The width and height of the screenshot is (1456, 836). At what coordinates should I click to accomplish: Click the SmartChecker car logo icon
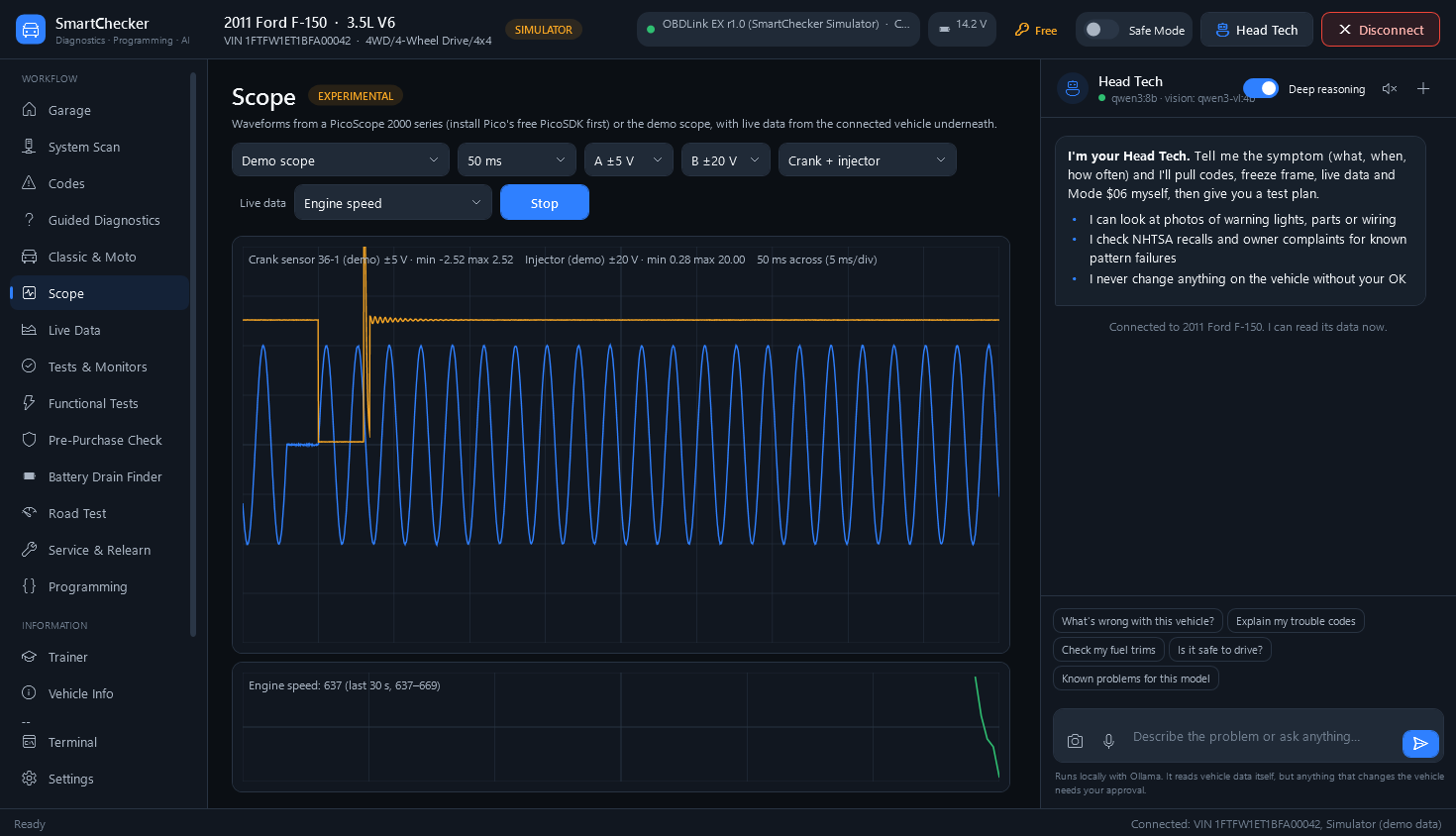tap(31, 30)
